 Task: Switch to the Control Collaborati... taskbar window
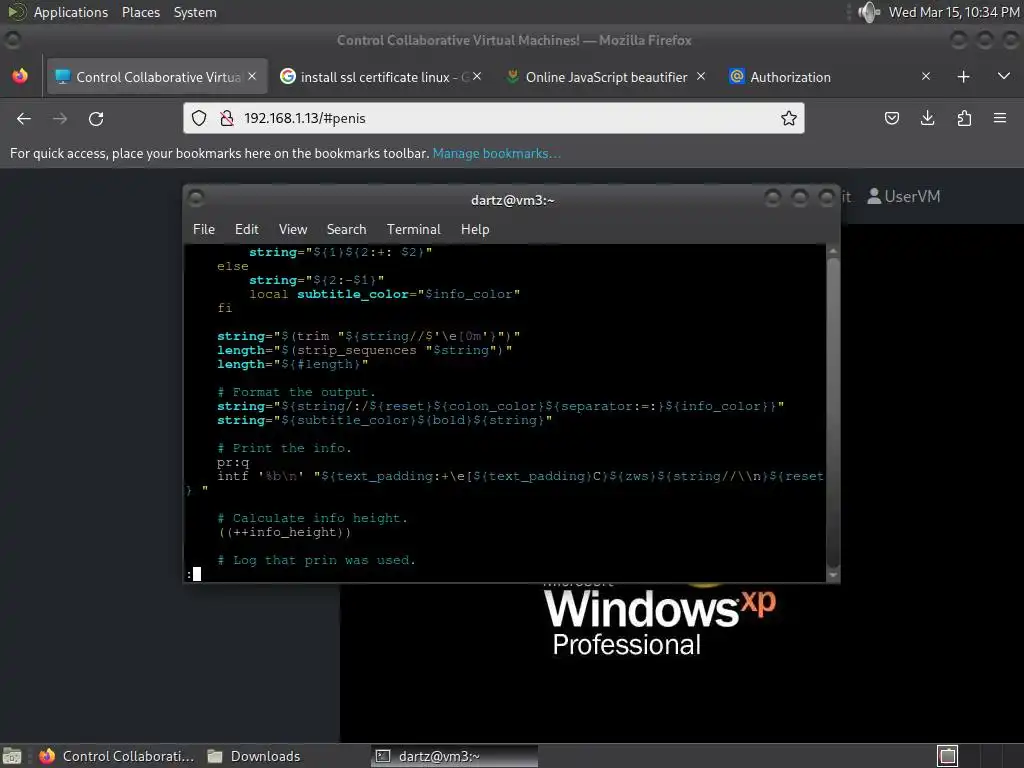[x=116, y=756]
